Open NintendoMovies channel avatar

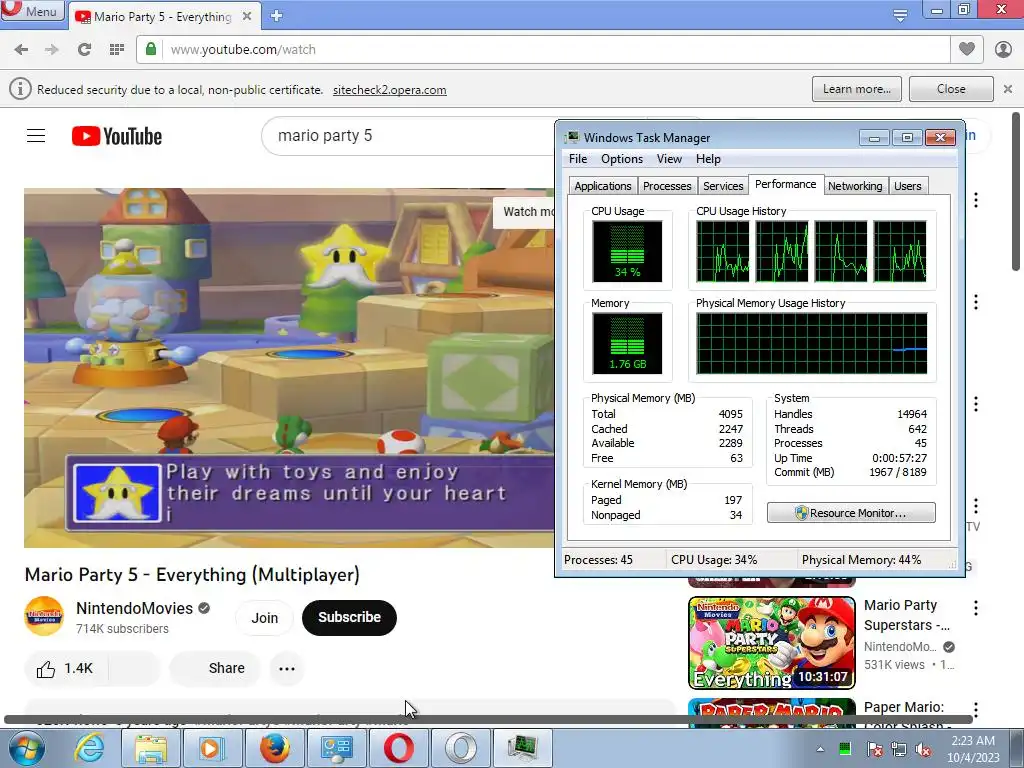[x=44, y=616]
